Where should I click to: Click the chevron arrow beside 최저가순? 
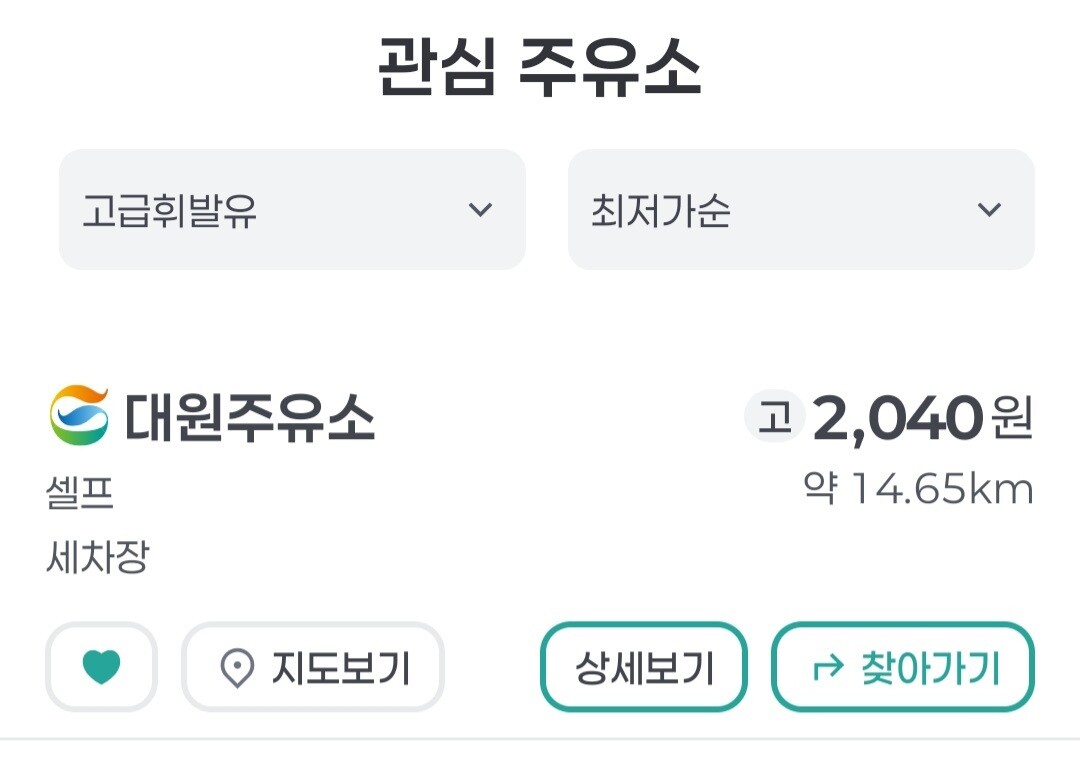click(989, 210)
